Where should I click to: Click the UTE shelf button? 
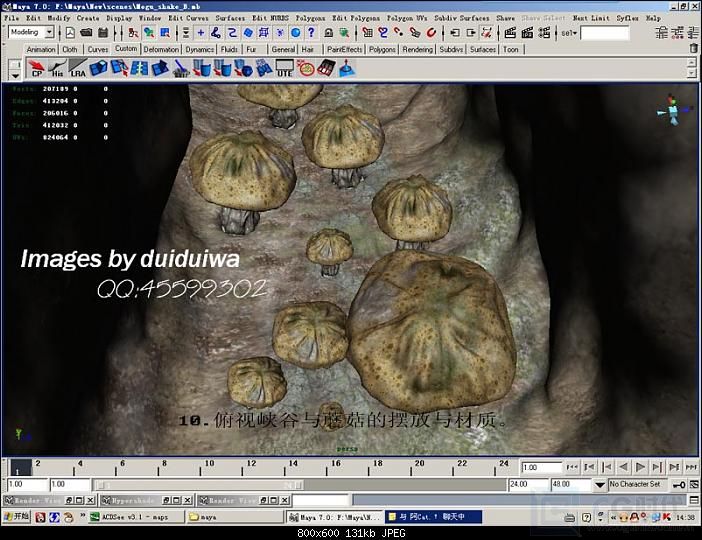[x=284, y=69]
